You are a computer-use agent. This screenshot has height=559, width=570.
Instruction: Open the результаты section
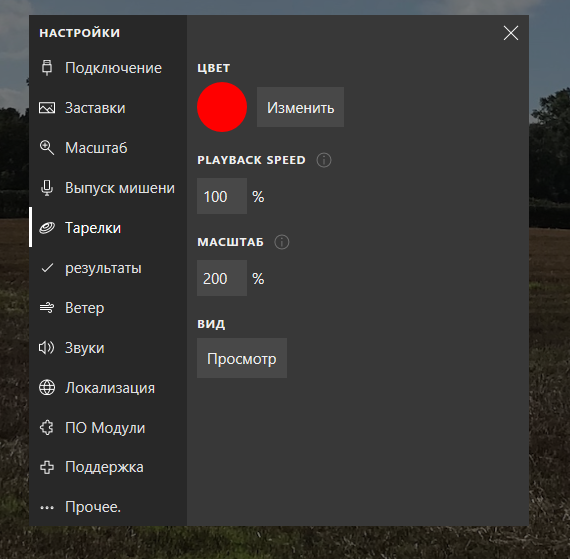pyautogui.click(x=108, y=268)
